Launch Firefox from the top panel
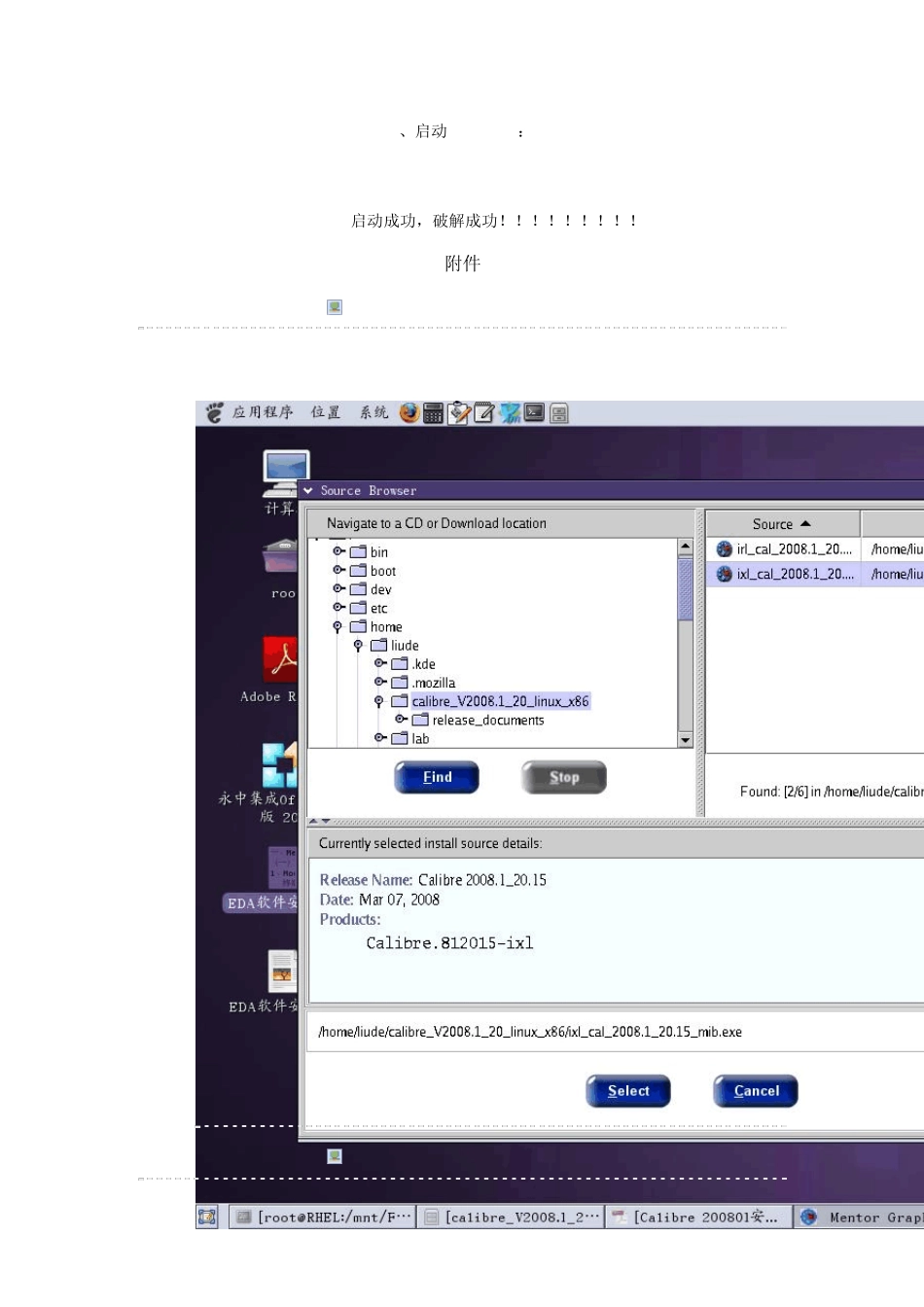The height and width of the screenshot is (1307, 924). point(409,413)
